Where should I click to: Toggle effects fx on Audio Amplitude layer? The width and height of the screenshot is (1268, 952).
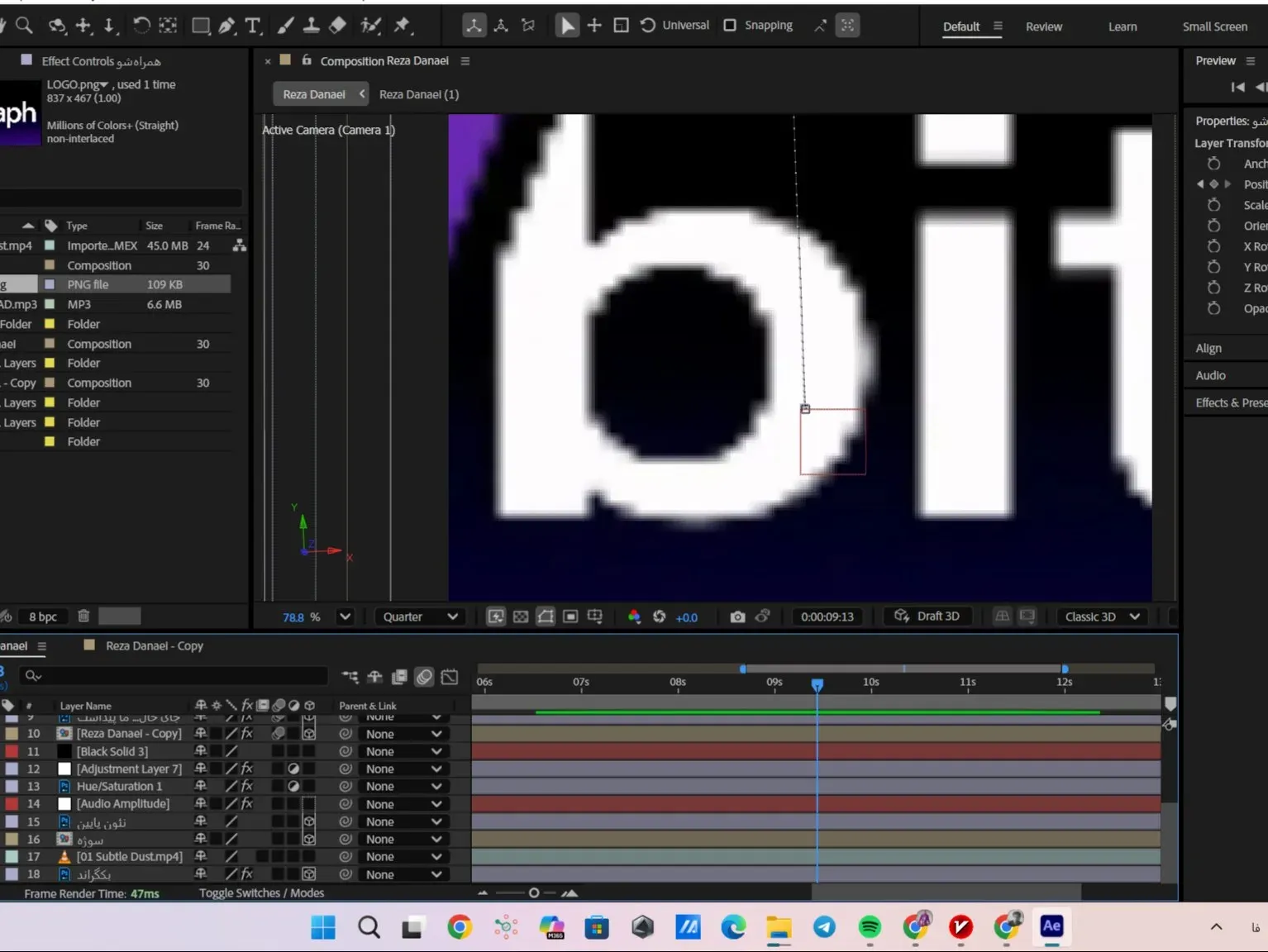pyautogui.click(x=246, y=804)
